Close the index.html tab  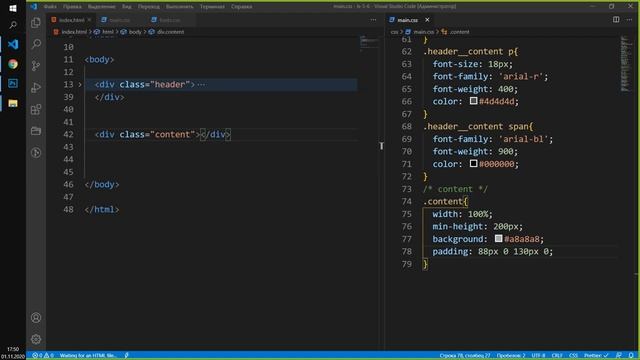click(89, 20)
